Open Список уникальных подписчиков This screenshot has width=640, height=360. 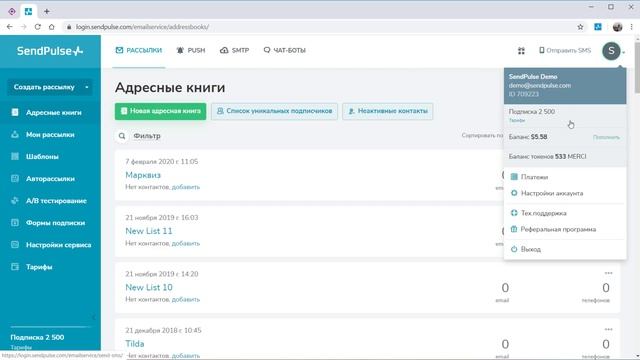point(274,111)
